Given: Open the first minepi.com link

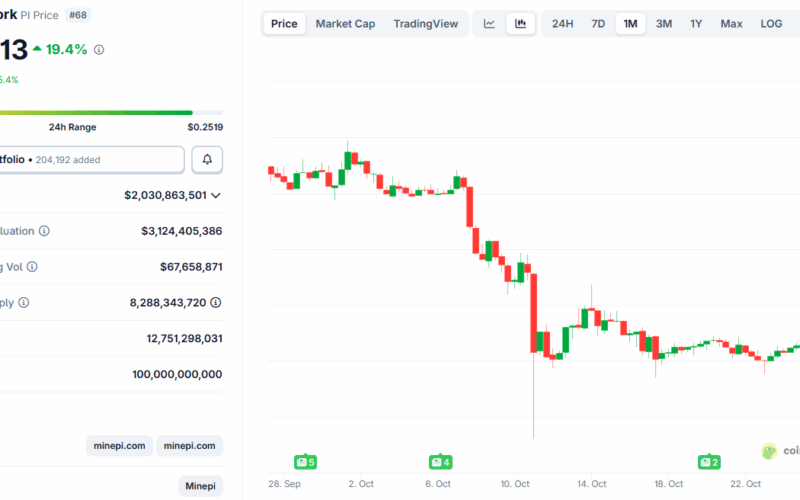Looking at the screenshot, I should point(119,446).
